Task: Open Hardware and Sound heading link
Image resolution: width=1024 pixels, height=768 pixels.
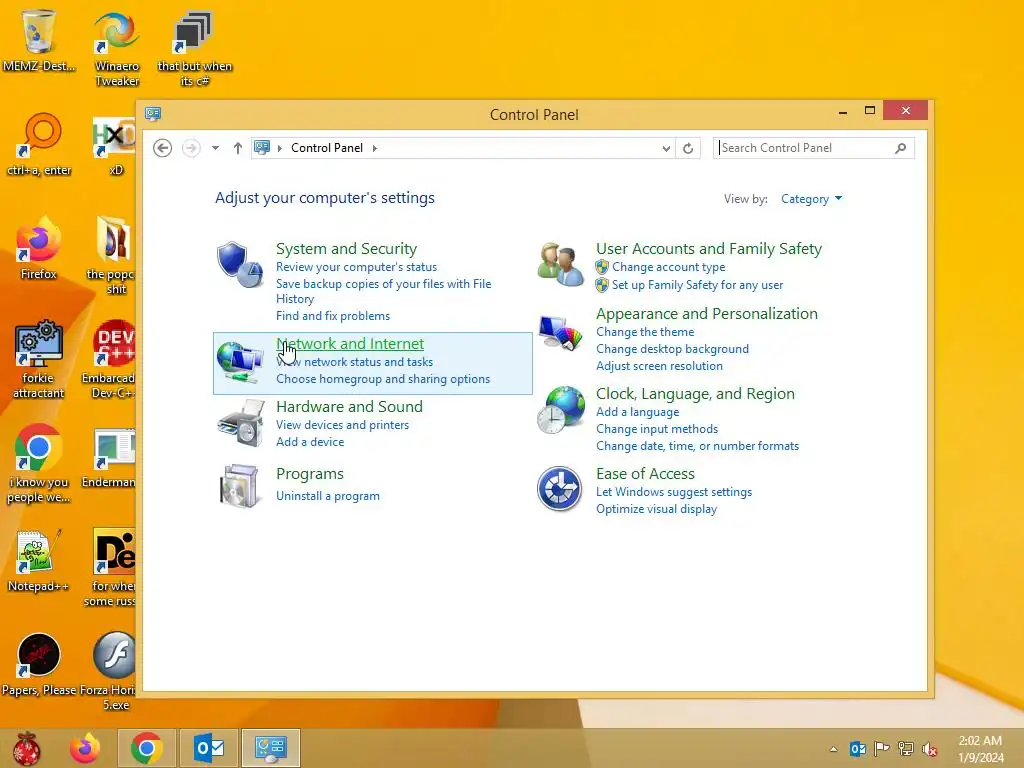Action: coord(349,407)
